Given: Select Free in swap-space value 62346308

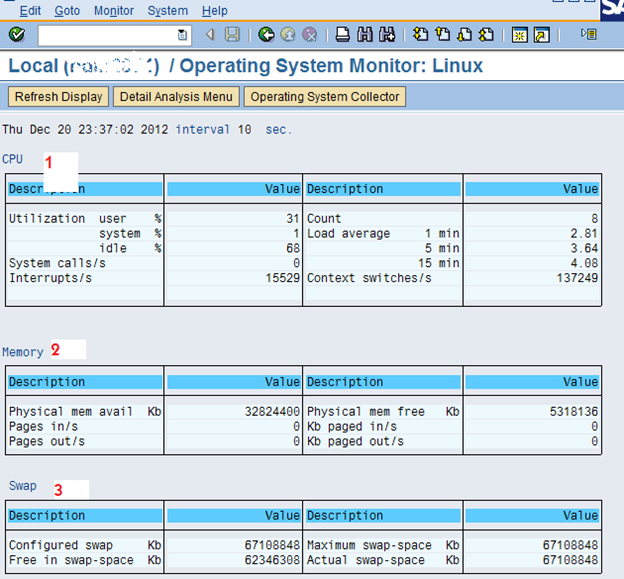Looking at the screenshot, I should point(272,560).
